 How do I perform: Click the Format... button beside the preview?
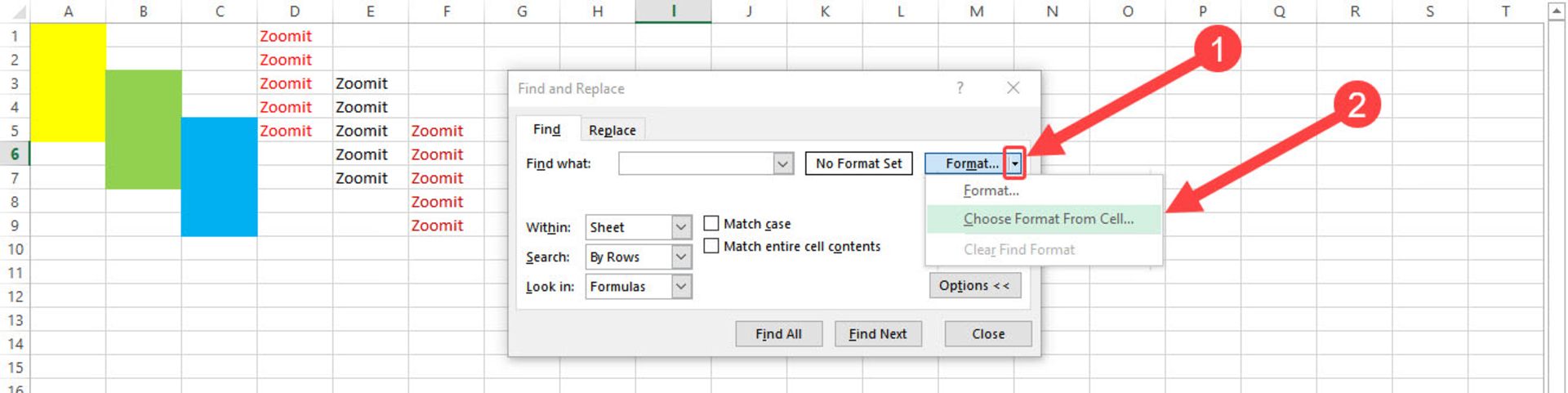point(965,163)
